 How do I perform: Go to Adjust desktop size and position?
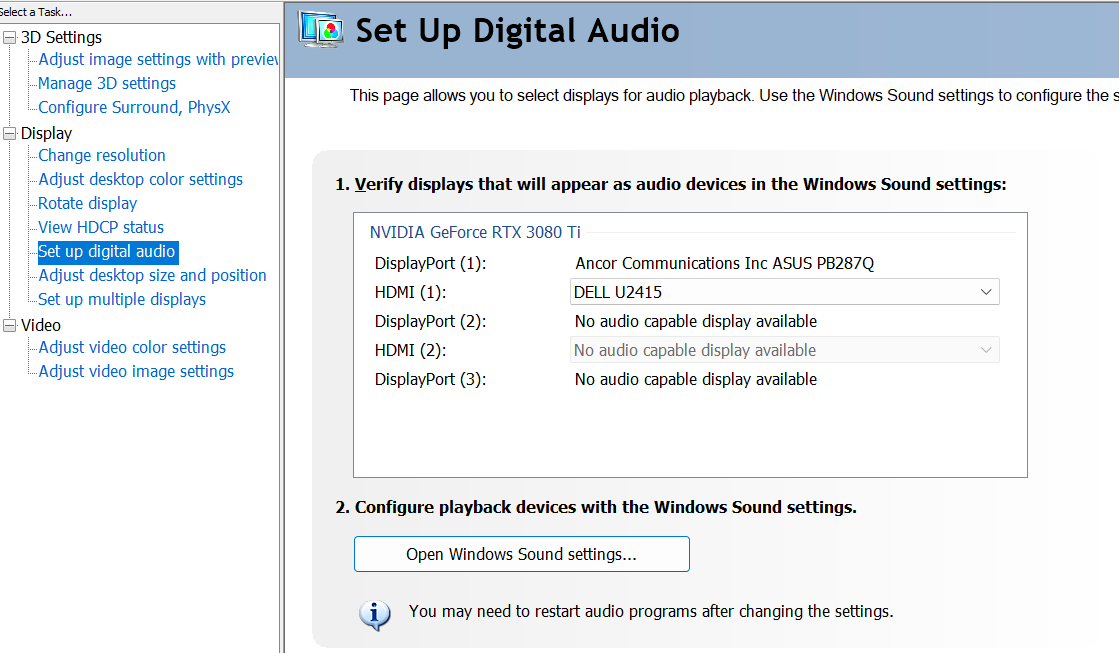click(x=152, y=275)
